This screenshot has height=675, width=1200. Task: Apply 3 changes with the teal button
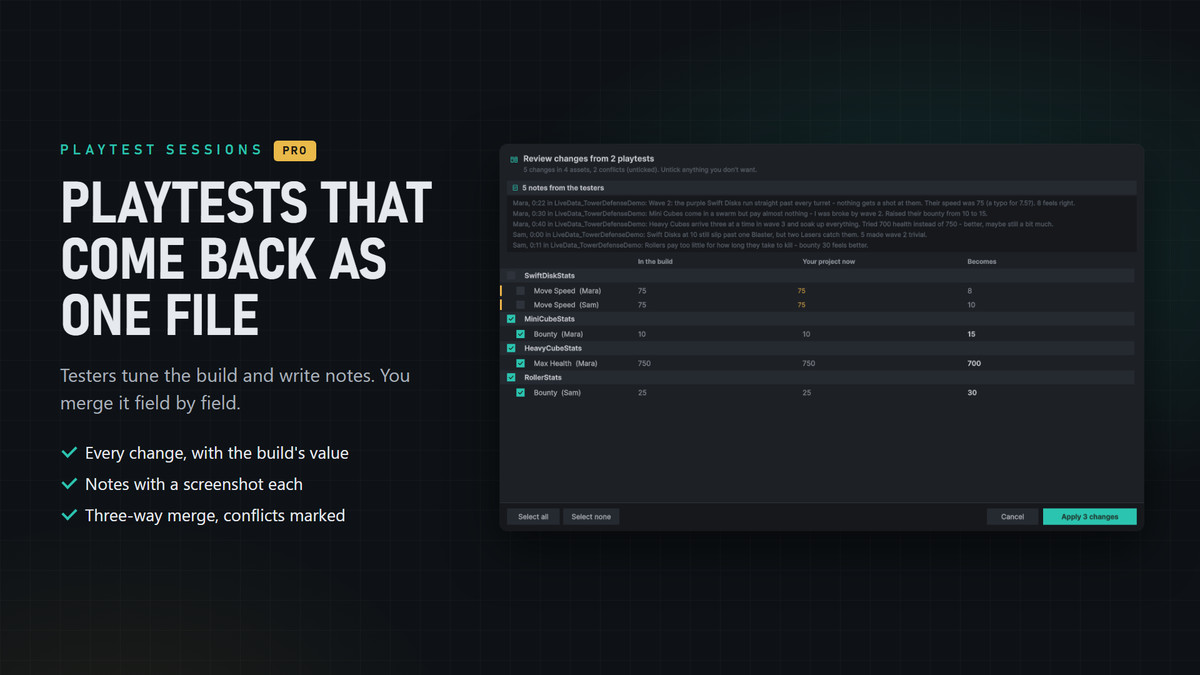click(x=1089, y=517)
